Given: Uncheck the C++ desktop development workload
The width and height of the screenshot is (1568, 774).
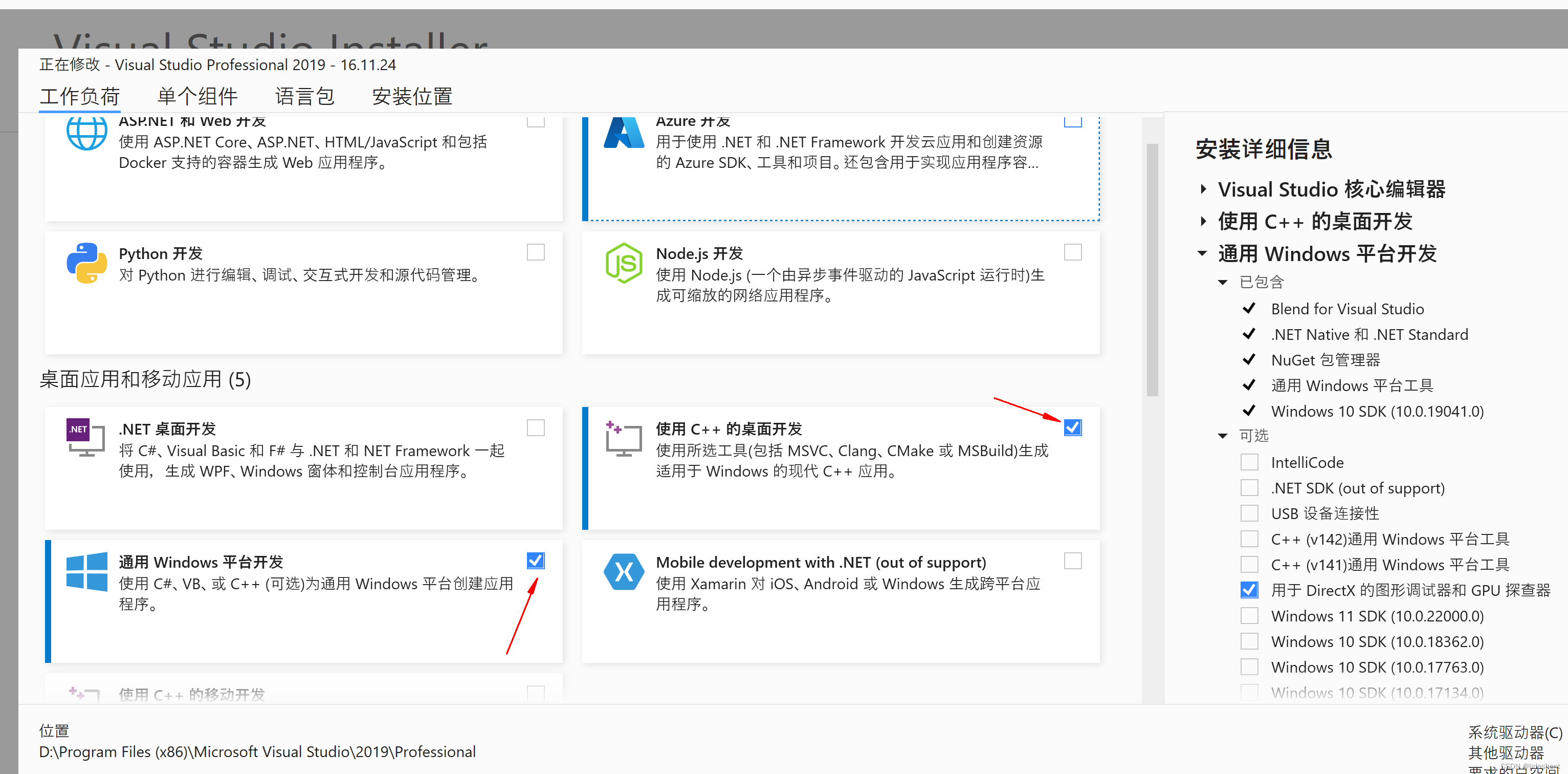Looking at the screenshot, I should (1072, 427).
